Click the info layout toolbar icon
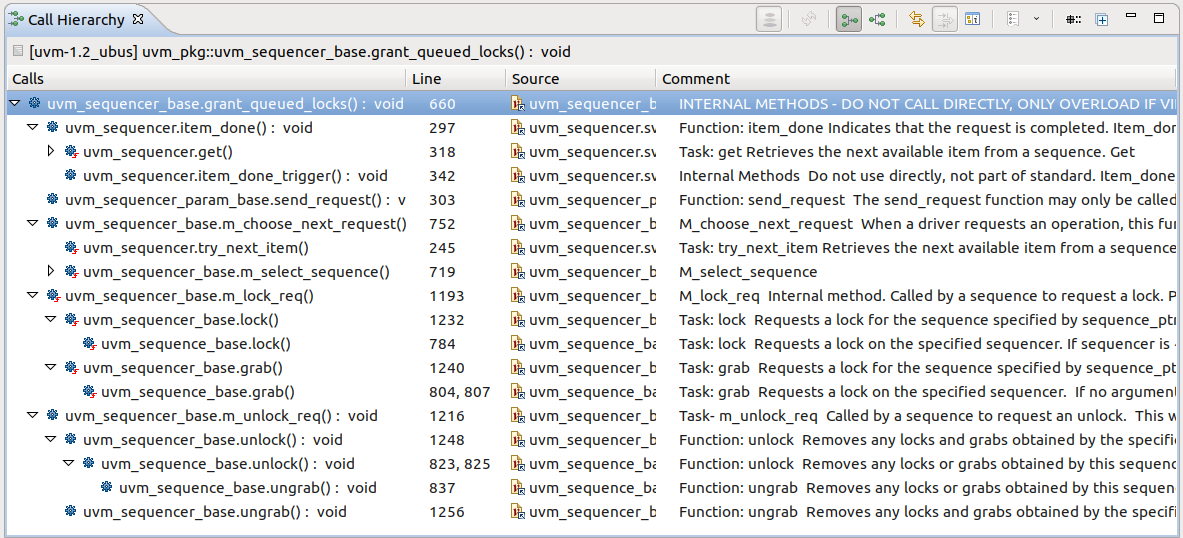The image size is (1183, 538). coord(971,19)
